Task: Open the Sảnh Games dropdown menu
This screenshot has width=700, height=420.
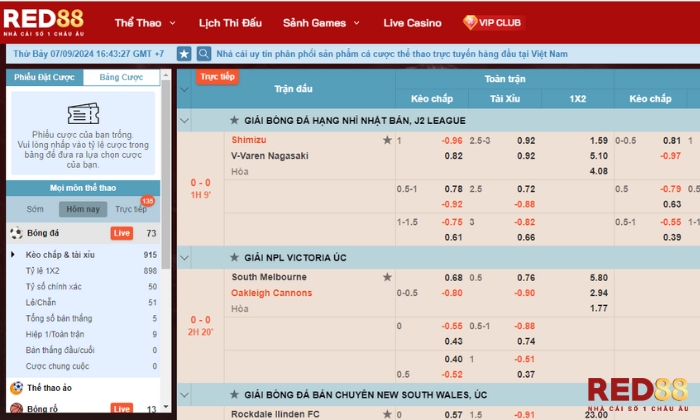Action: coord(321,23)
